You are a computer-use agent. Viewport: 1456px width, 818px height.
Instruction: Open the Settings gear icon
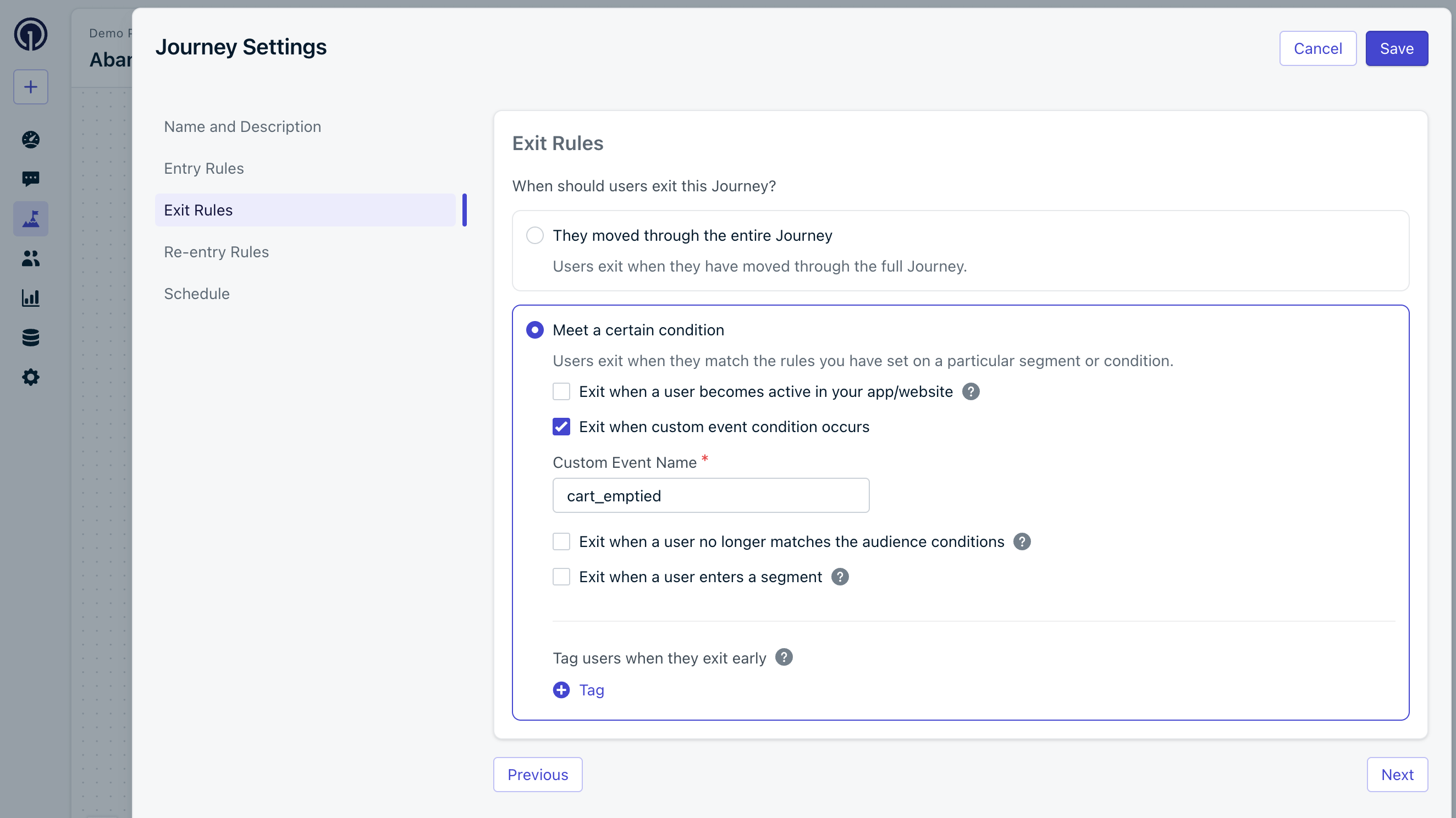pos(31,377)
